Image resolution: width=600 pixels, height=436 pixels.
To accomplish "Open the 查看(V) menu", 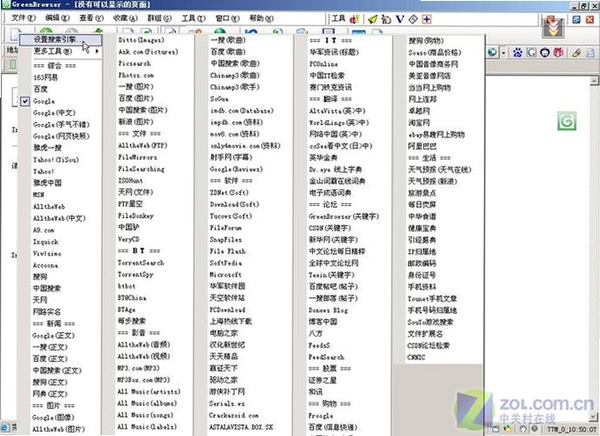I will coord(91,18).
